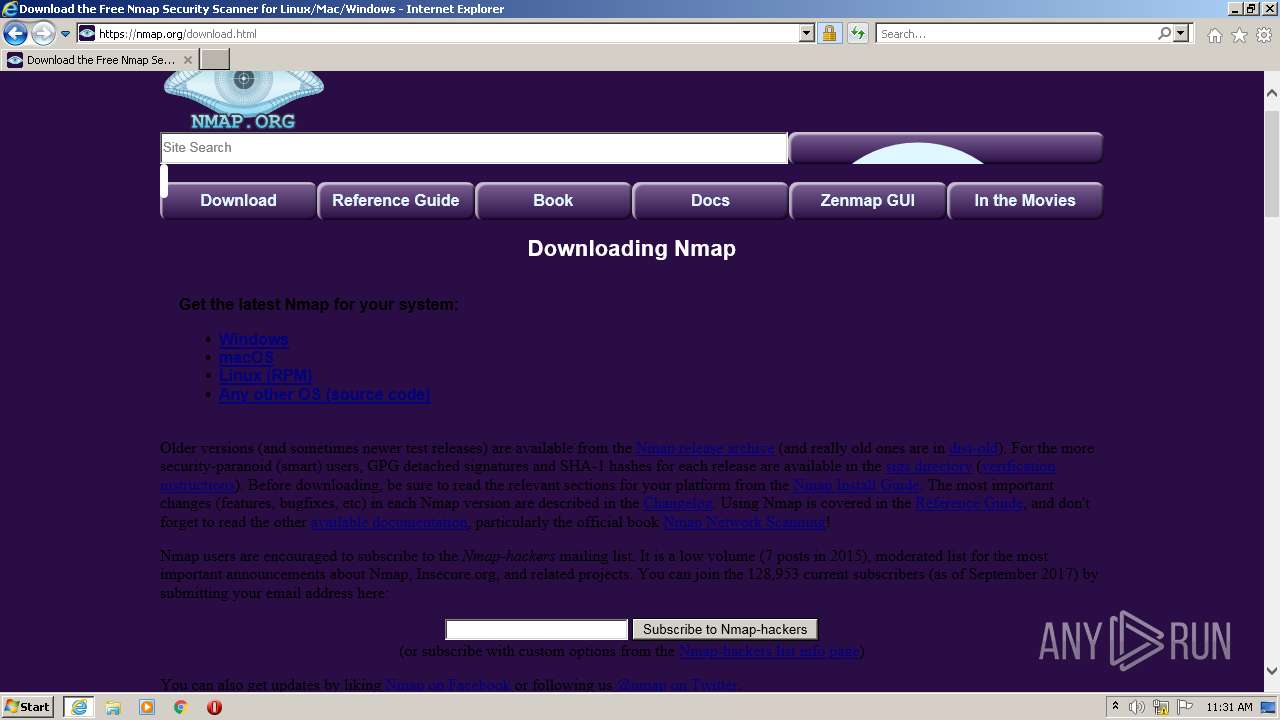Screen dimensions: 1280x720
Task: Show hidden system tray icons
Action: (1115, 707)
